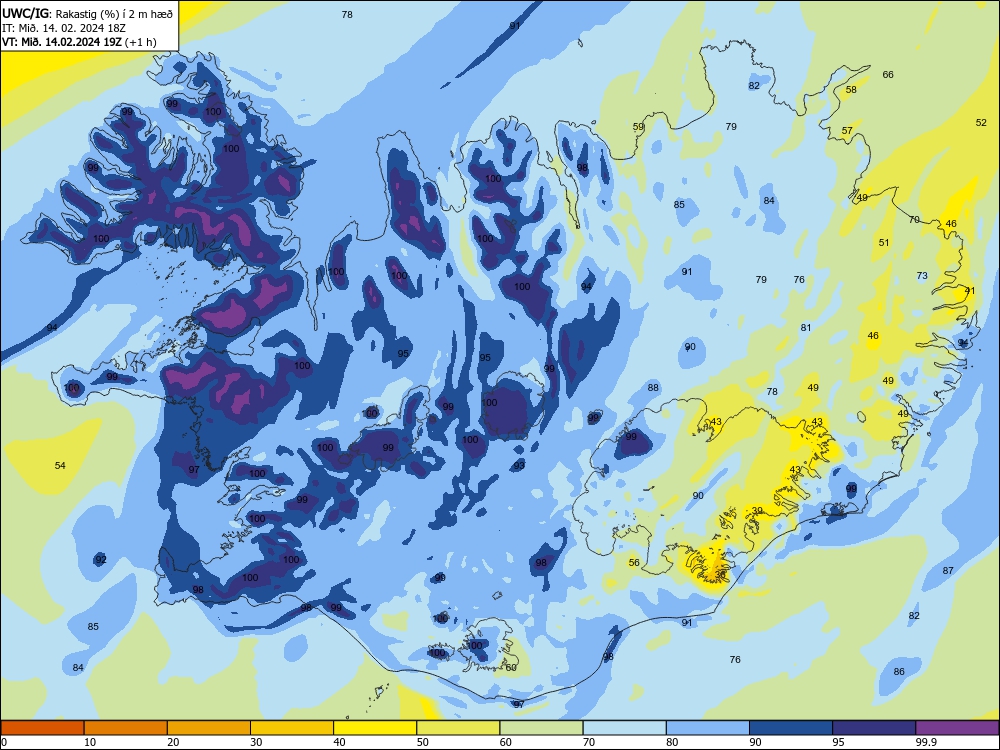
Task: Click the humidity value 51 on the map
Action: [x=884, y=242]
